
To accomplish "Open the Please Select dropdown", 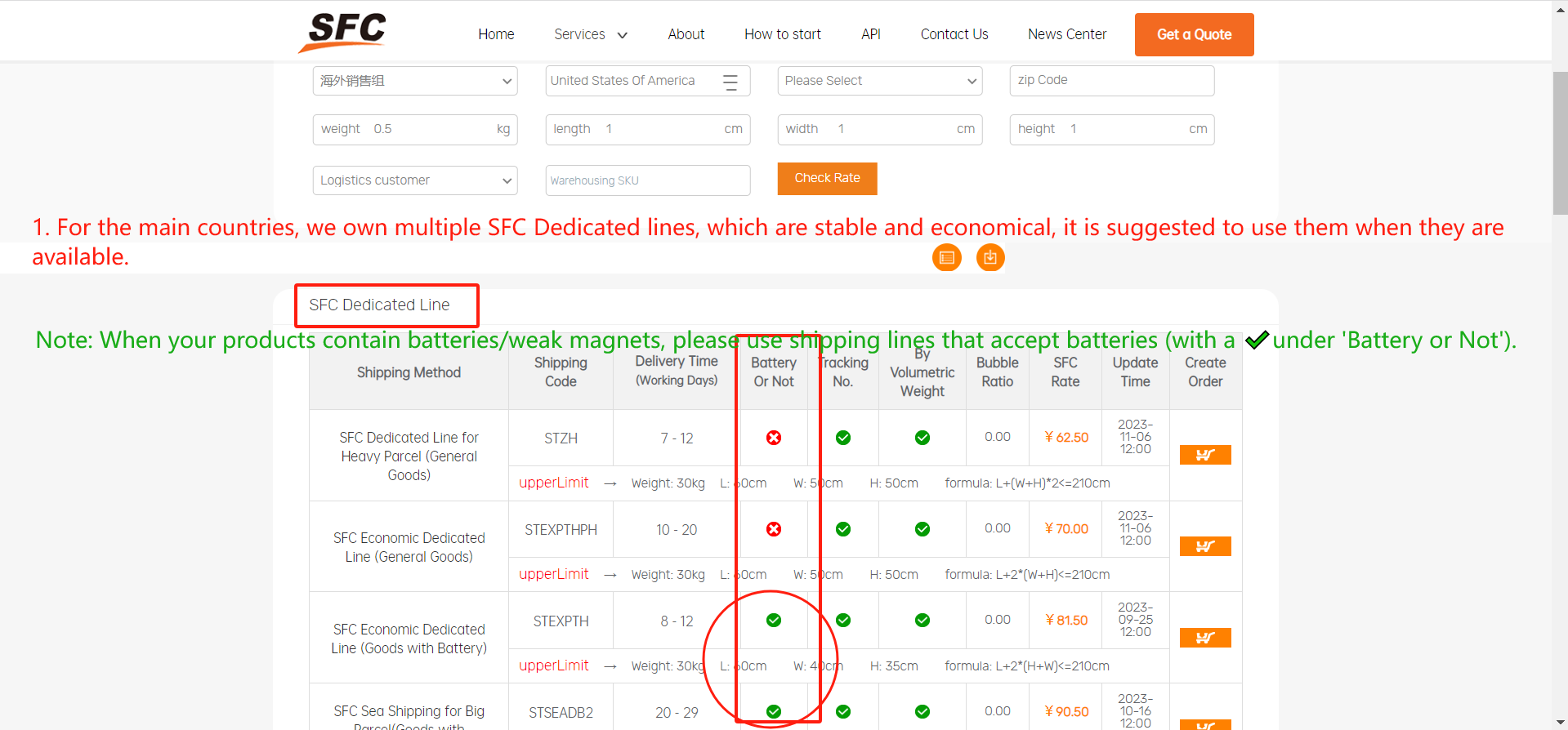I will click(x=879, y=81).
